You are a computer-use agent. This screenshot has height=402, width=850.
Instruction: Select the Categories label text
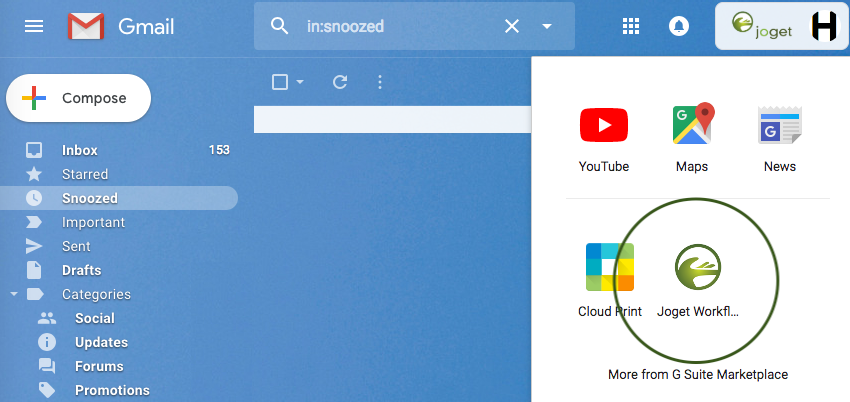96,294
